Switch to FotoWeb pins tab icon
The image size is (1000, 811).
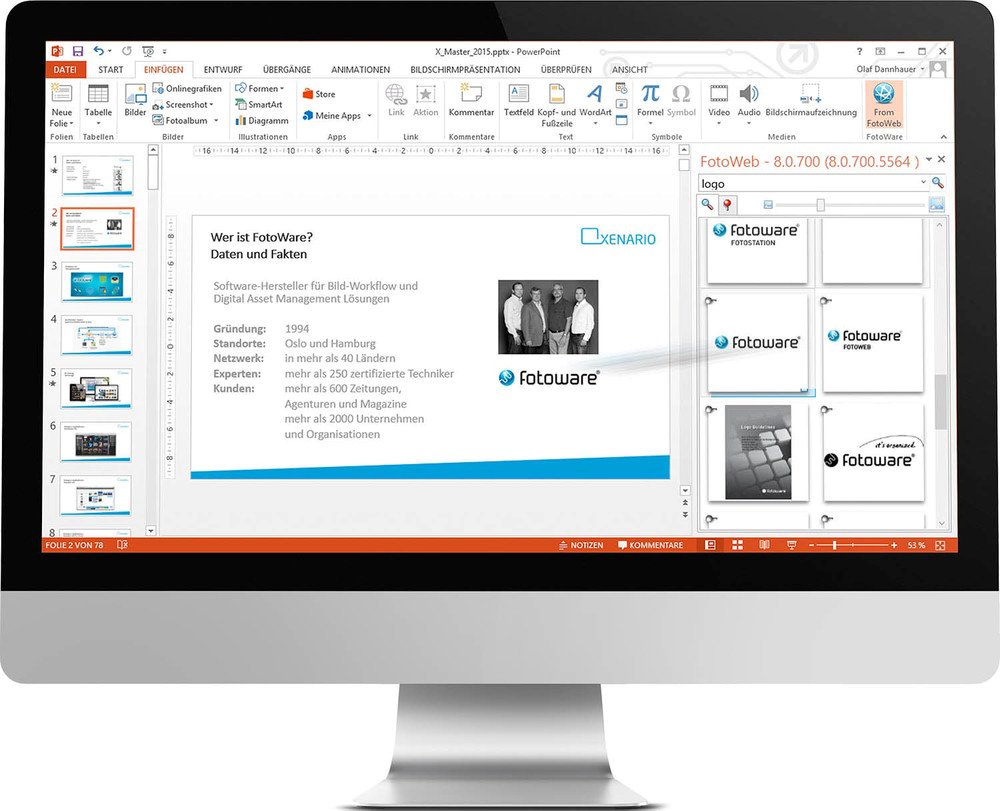(x=727, y=204)
